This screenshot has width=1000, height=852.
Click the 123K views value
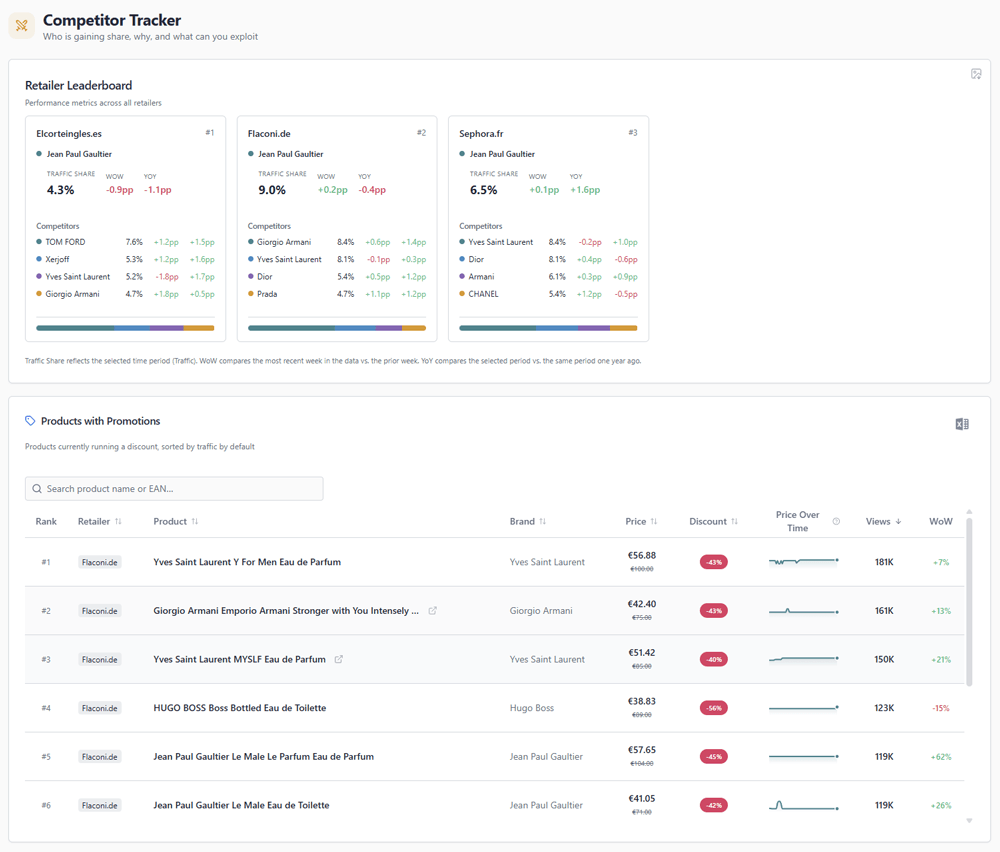coord(884,708)
